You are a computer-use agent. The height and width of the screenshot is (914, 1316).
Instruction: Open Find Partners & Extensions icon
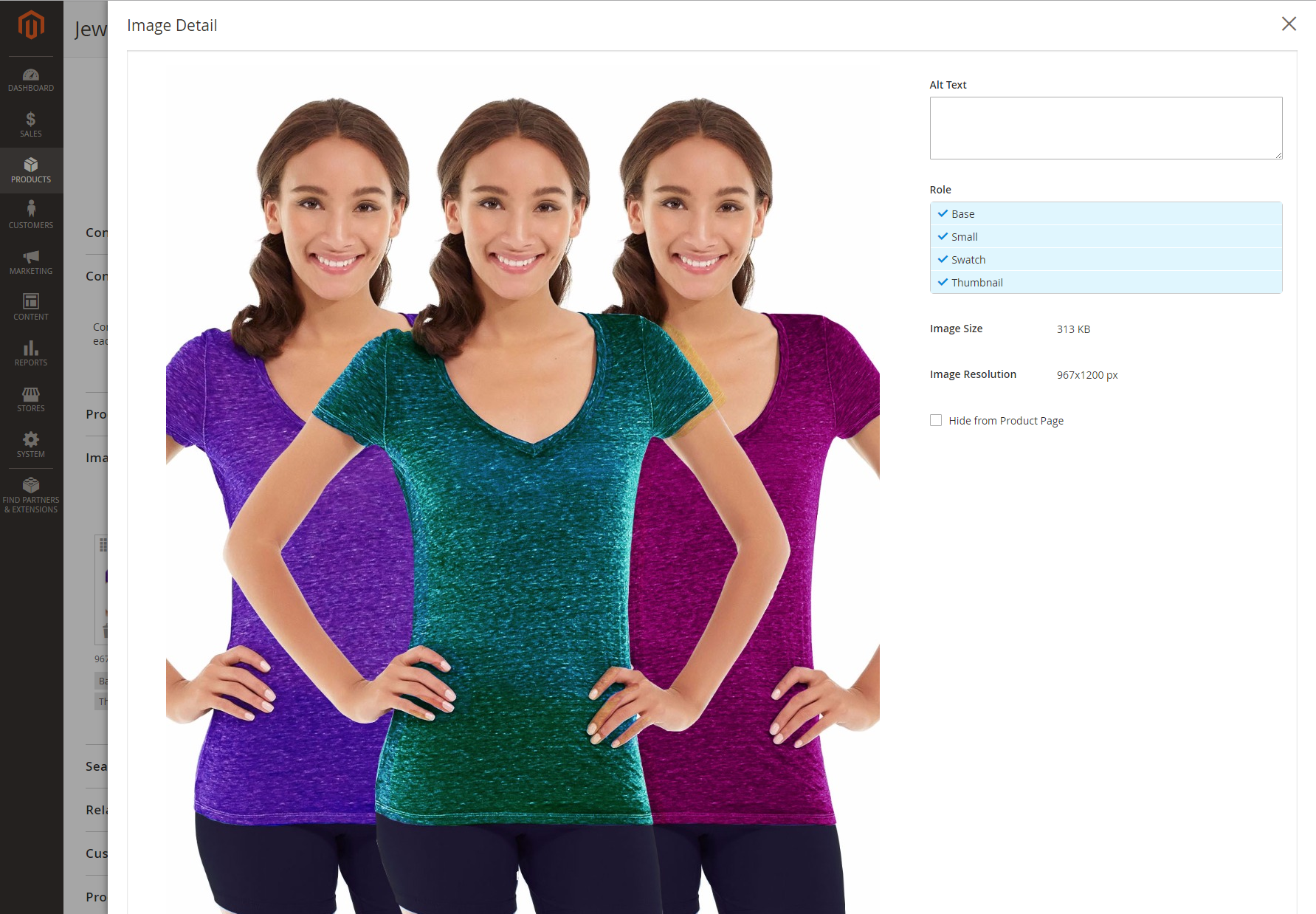click(x=31, y=485)
